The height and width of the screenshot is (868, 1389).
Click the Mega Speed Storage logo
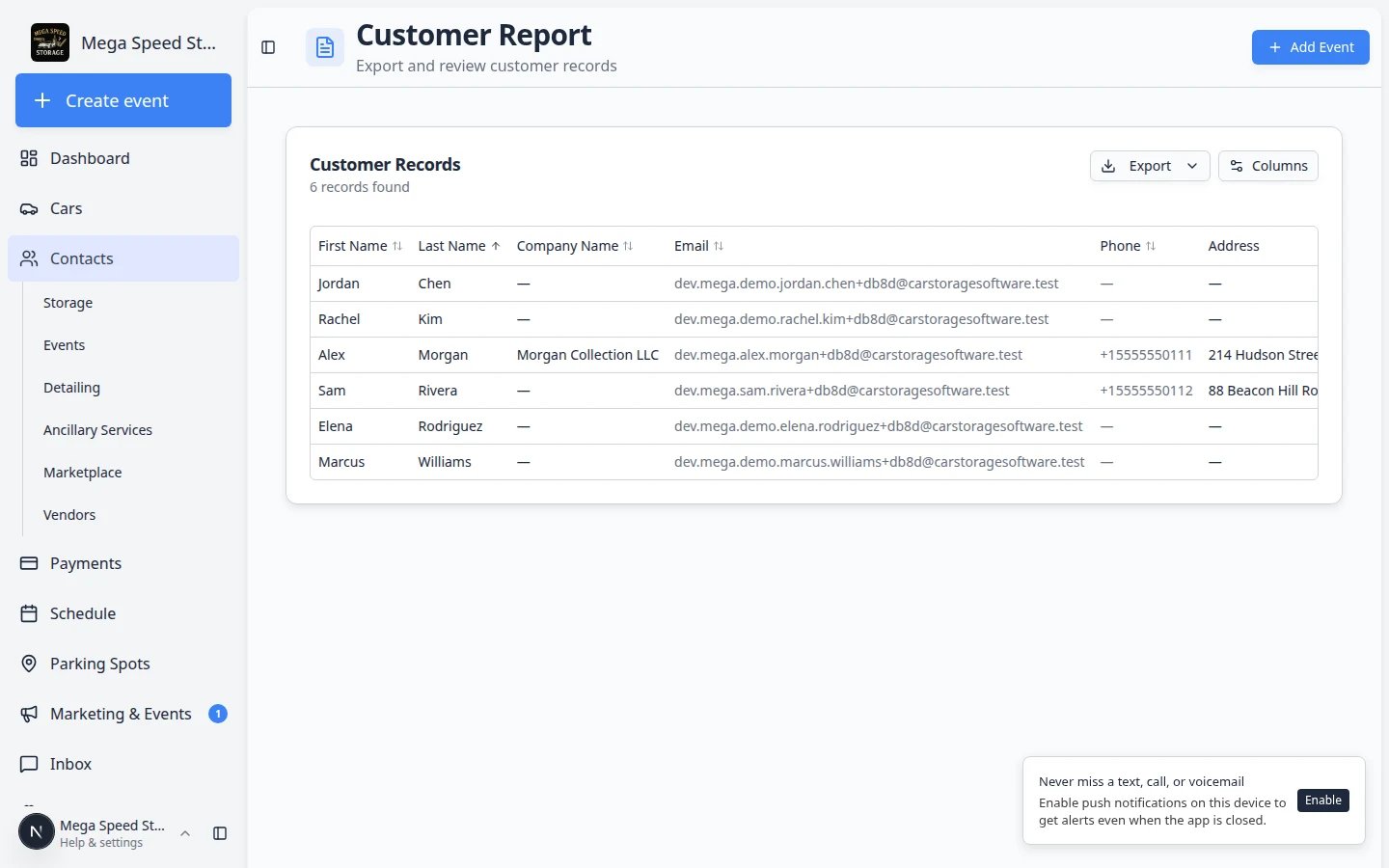coord(50,42)
